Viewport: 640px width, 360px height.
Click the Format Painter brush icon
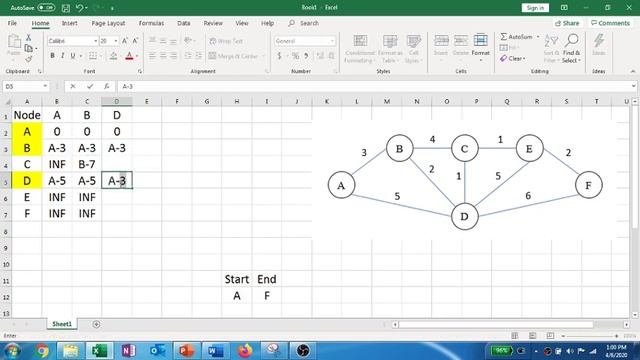[29, 60]
